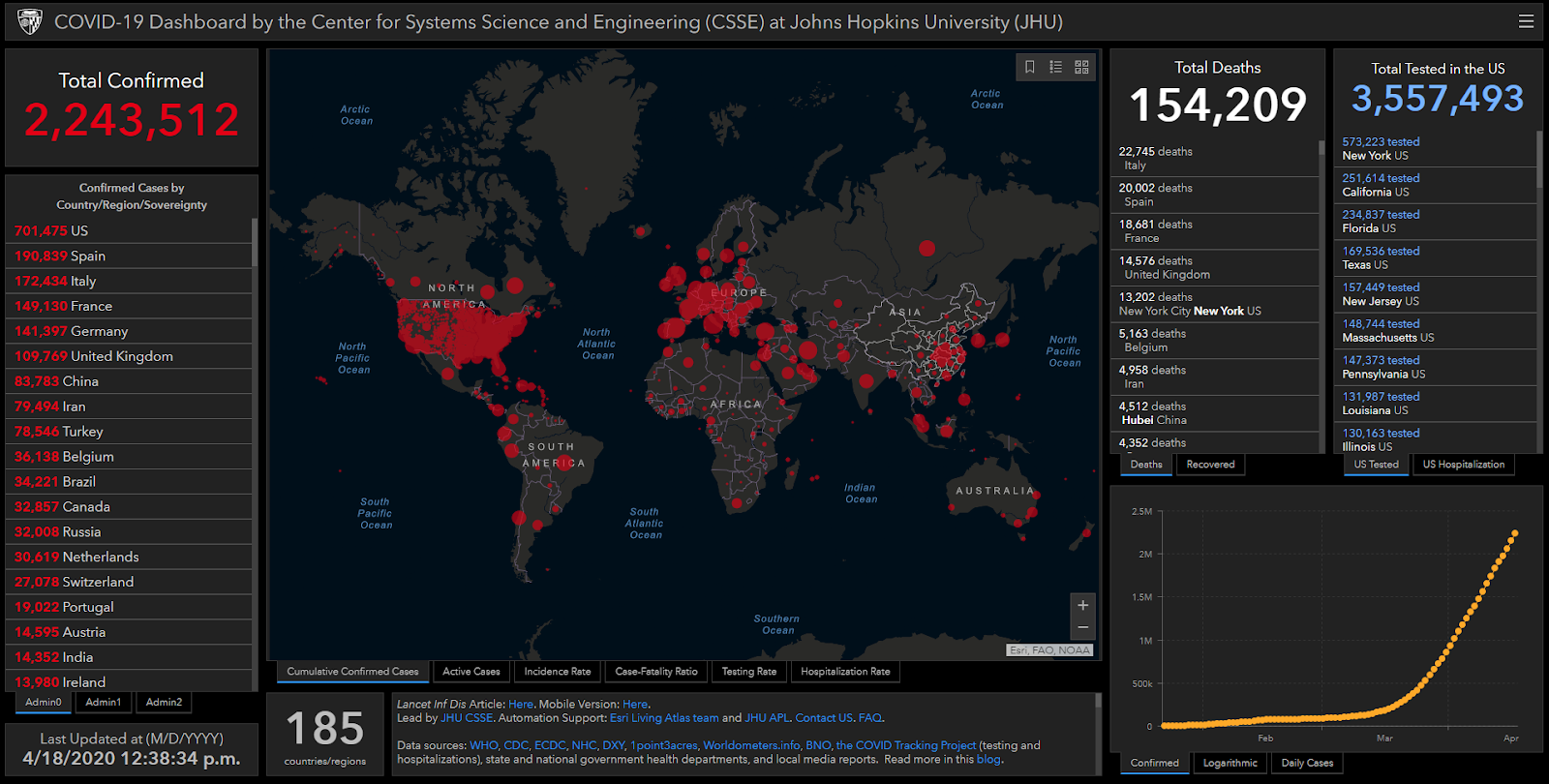Select the Active Cases map tab
The height and width of the screenshot is (784, 1549).
click(x=471, y=672)
